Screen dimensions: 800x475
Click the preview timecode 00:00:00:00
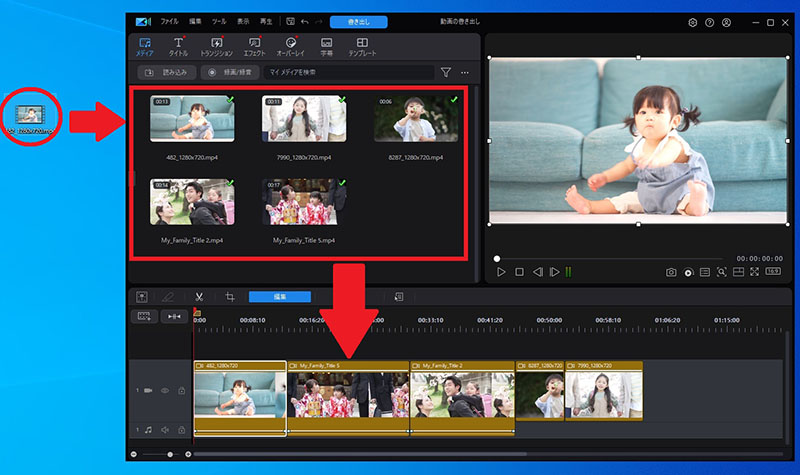(759, 259)
